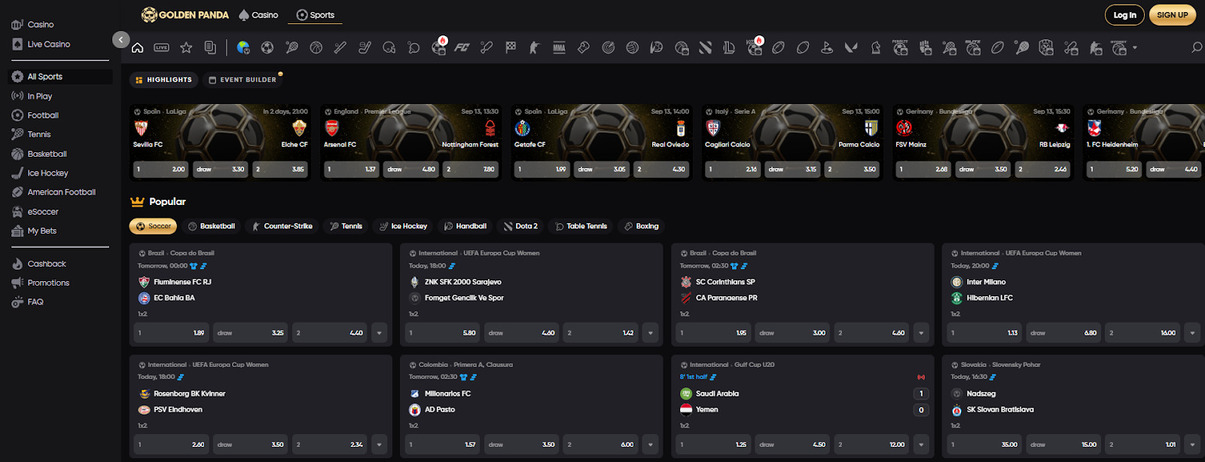Open Casino in the left sidebar
This screenshot has width=1205, height=462.
tap(41, 24)
